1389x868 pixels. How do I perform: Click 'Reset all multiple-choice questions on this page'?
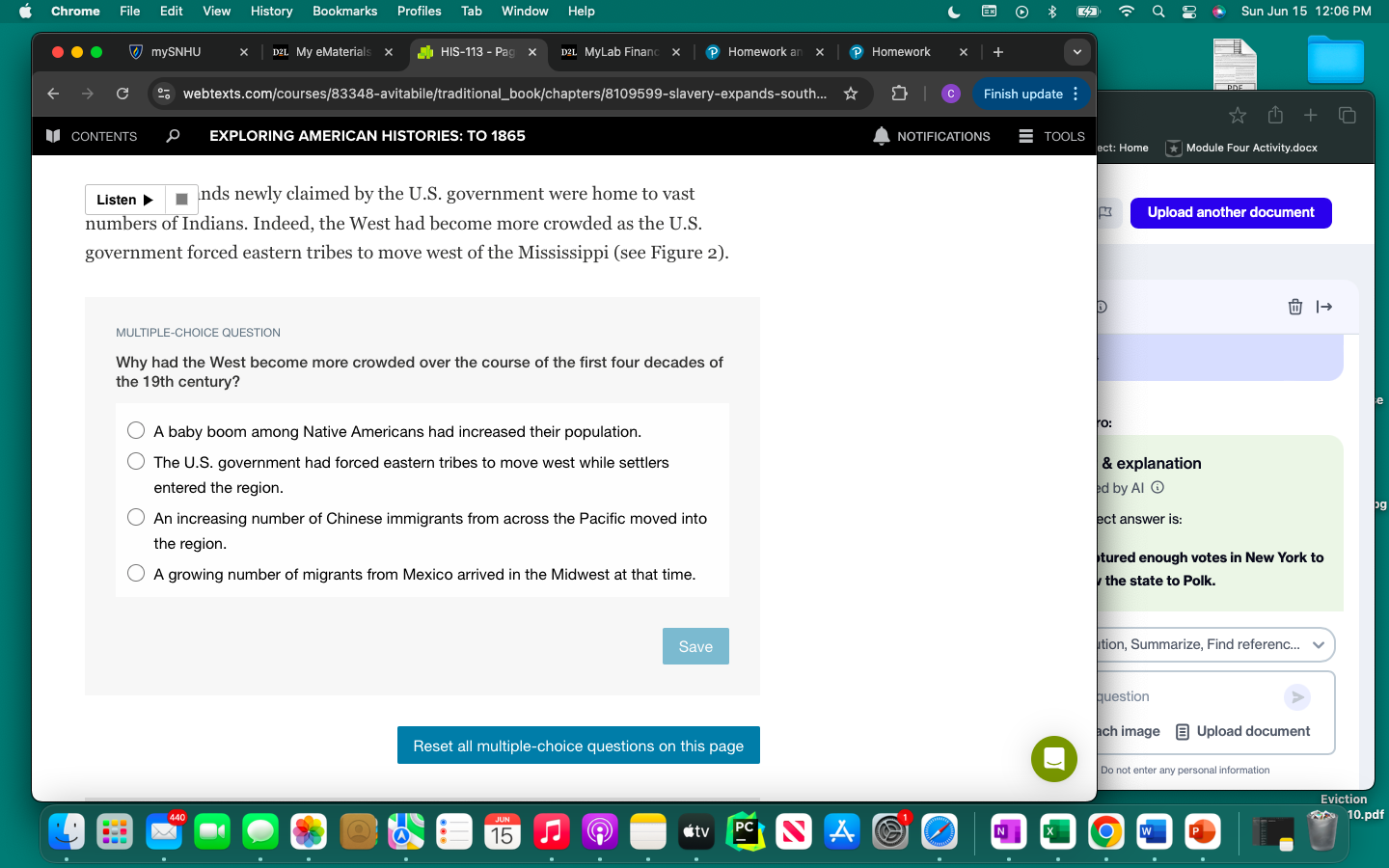tap(578, 745)
